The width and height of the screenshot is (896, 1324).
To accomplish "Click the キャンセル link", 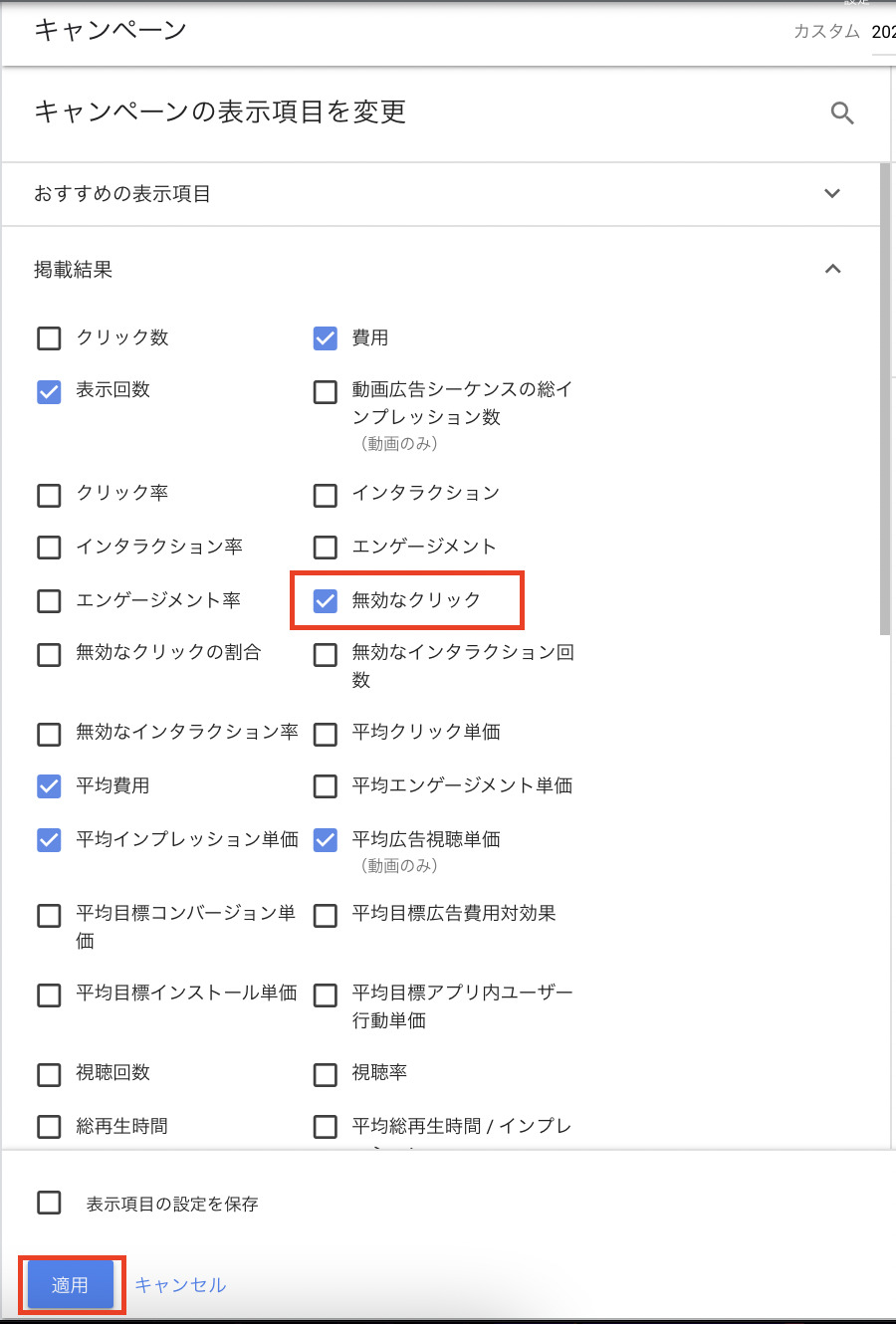I will (x=180, y=1285).
